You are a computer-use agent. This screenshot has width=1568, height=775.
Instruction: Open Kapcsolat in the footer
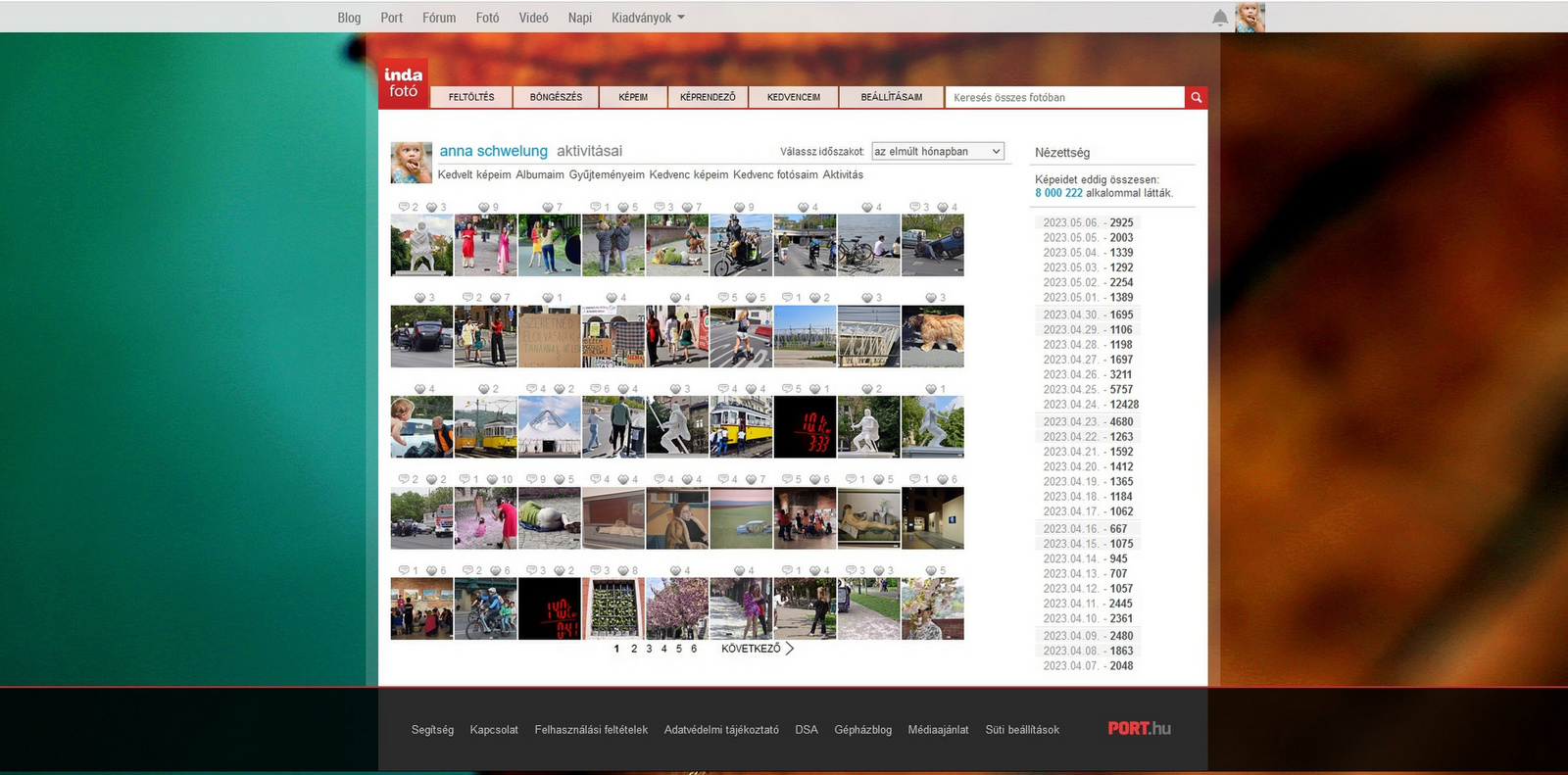(x=494, y=730)
